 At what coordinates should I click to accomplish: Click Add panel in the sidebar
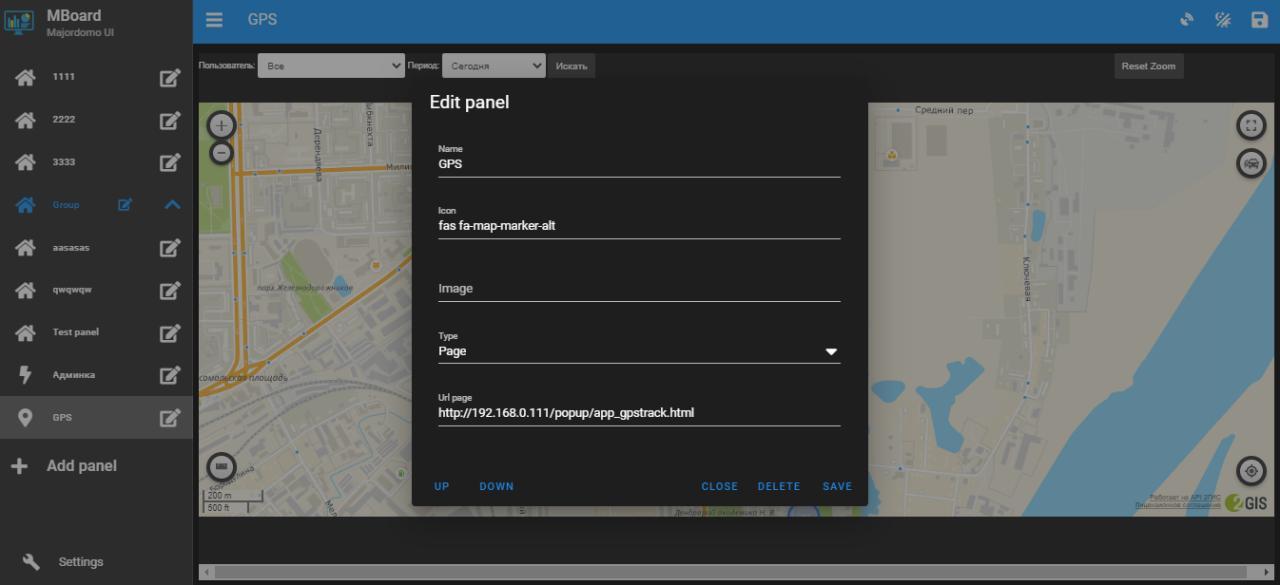pos(81,466)
